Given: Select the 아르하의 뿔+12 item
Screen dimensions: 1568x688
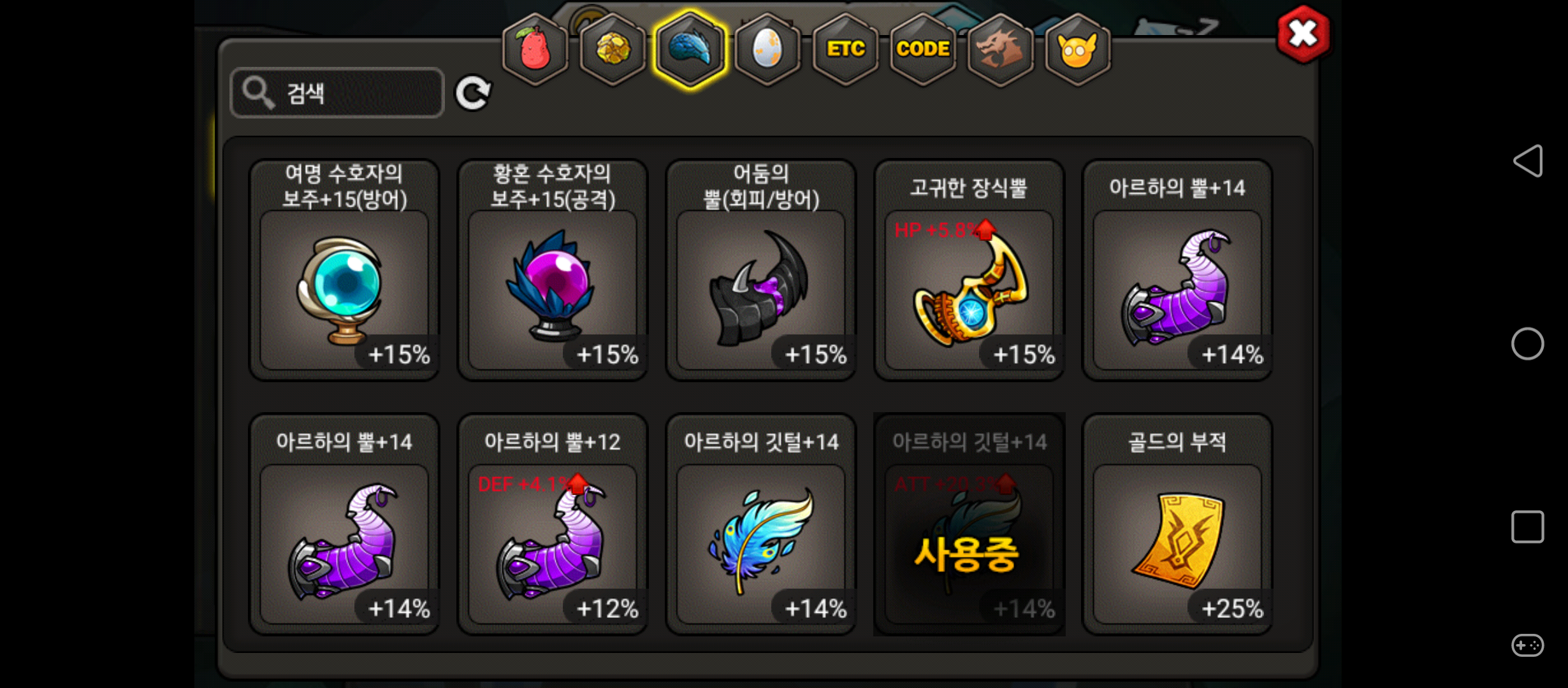Looking at the screenshot, I should [x=553, y=524].
